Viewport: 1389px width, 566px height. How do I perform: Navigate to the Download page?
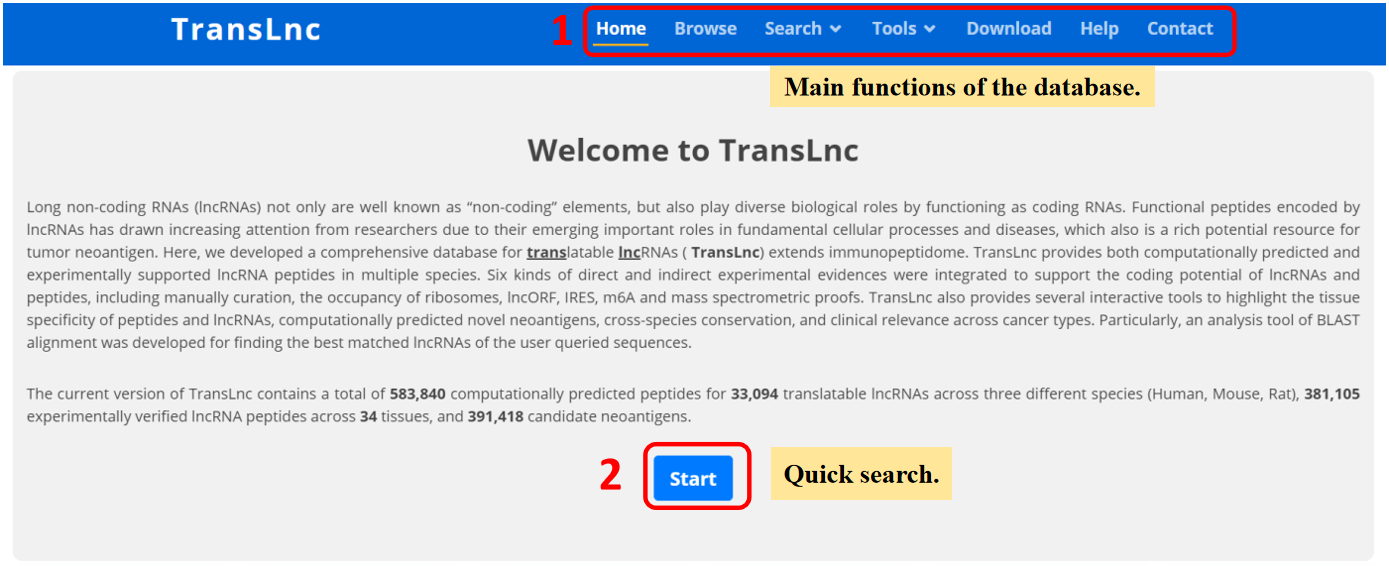tap(1008, 29)
